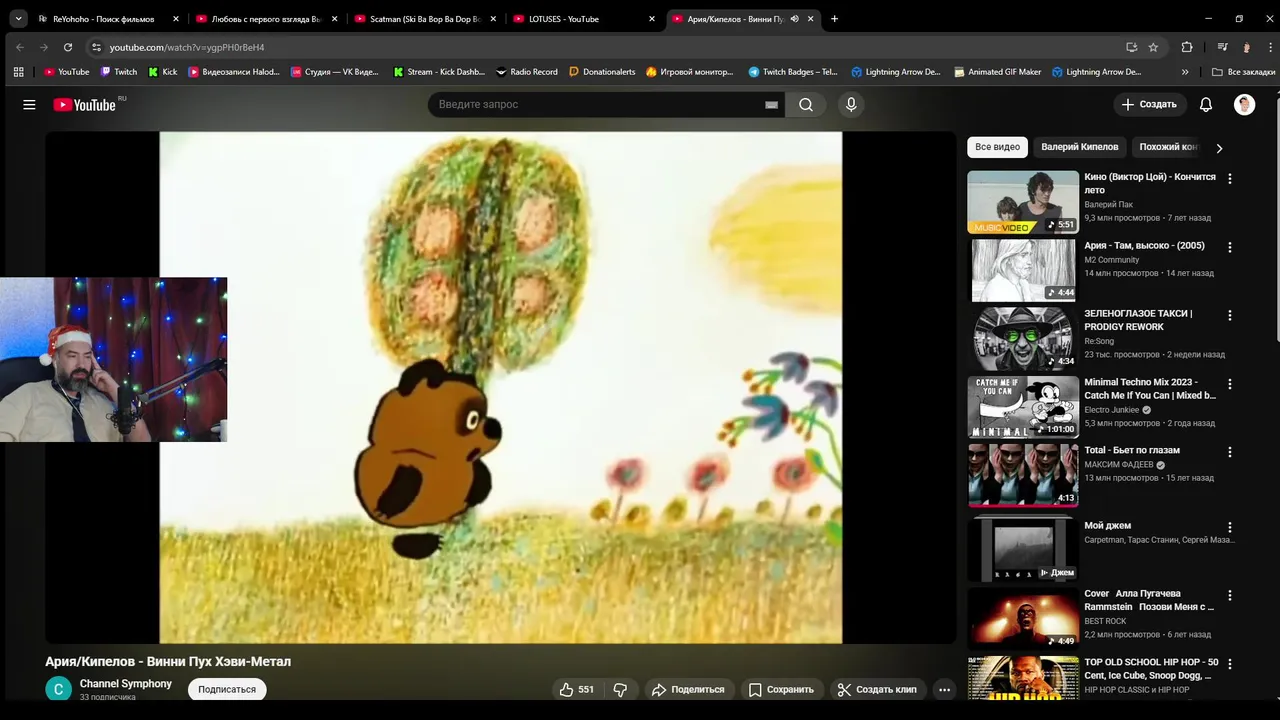Image resolution: width=1280 pixels, height=720 pixels.
Task: Open Twitch Badges bookmark
Action: [793, 72]
